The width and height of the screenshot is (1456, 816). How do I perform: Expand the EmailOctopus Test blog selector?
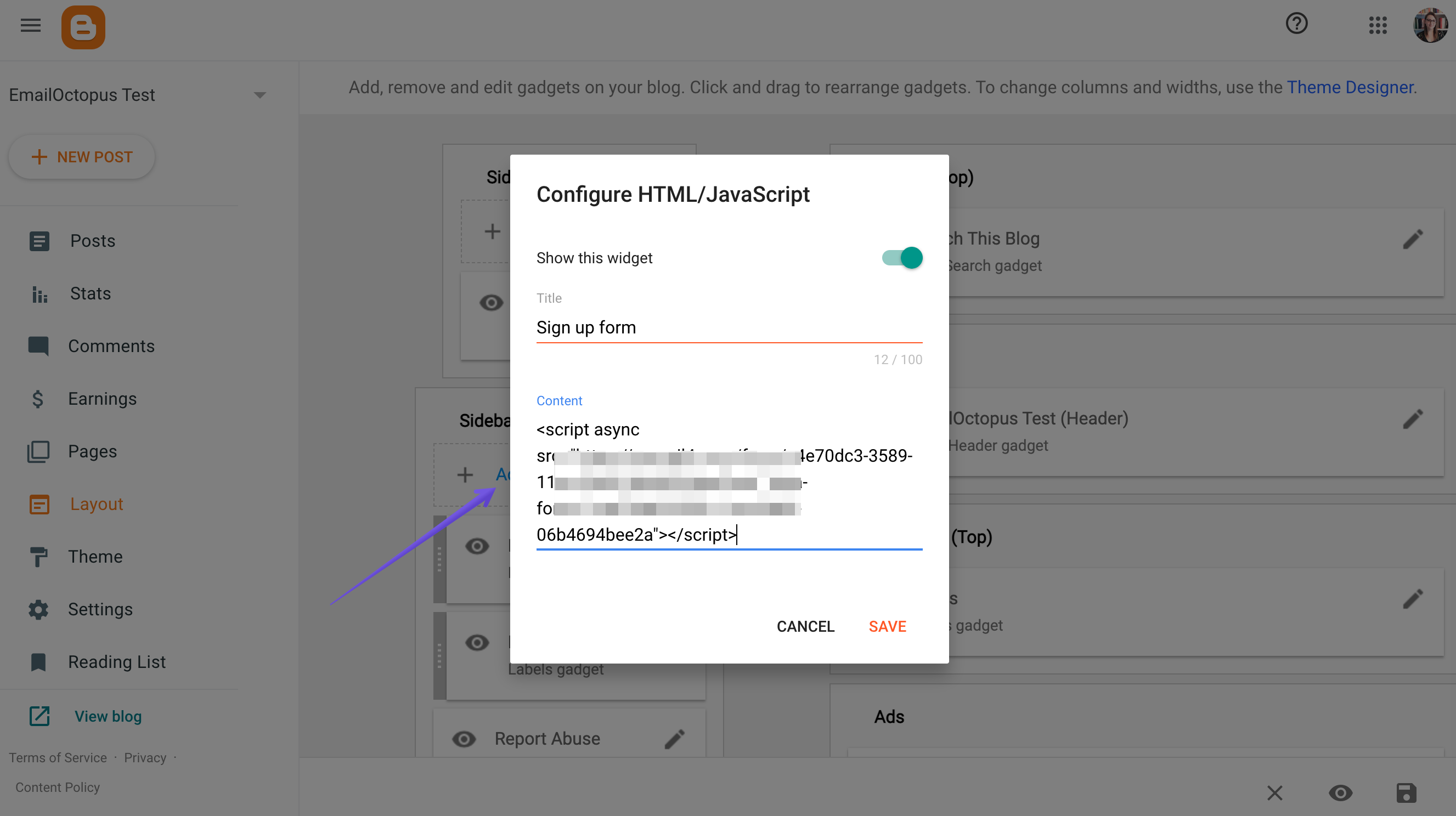click(x=260, y=94)
